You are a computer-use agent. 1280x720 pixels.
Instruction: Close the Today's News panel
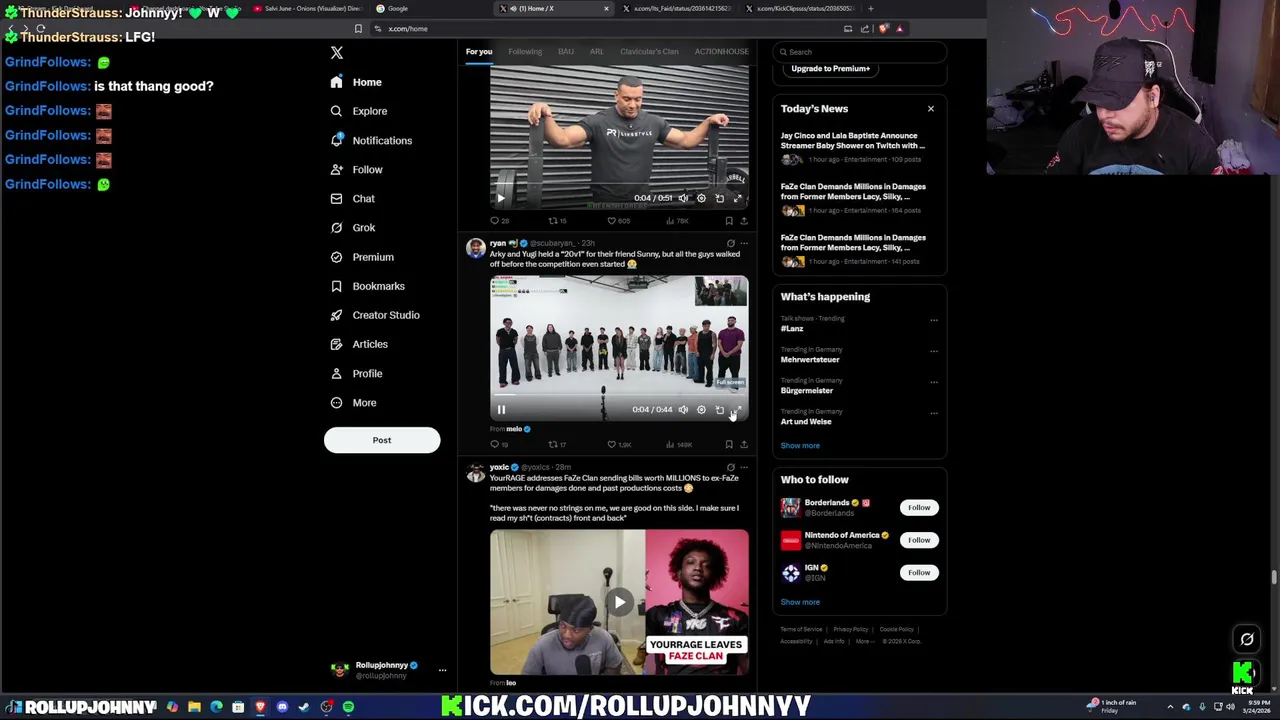coord(931,109)
